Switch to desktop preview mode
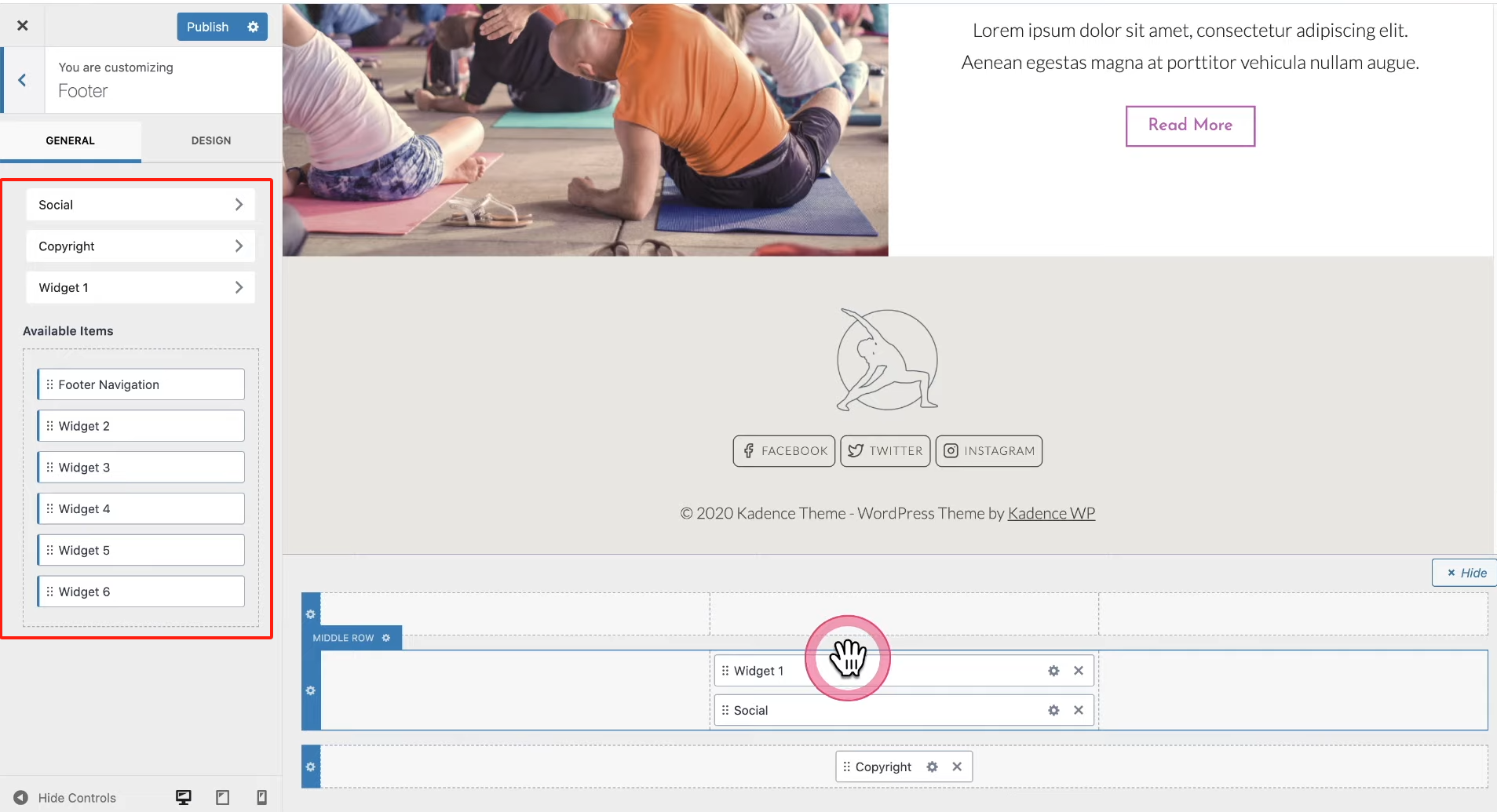1497x812 pixels. click(184, 797)
